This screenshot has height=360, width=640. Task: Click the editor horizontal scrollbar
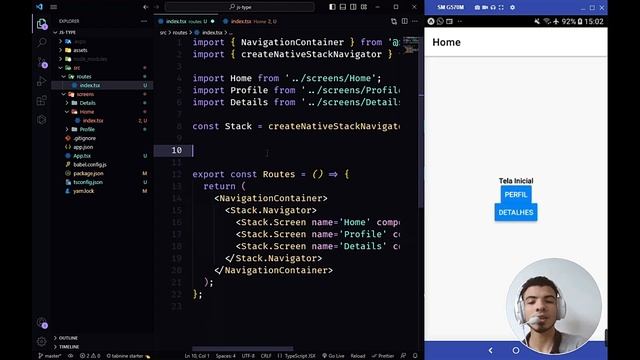tap(242, 349)
